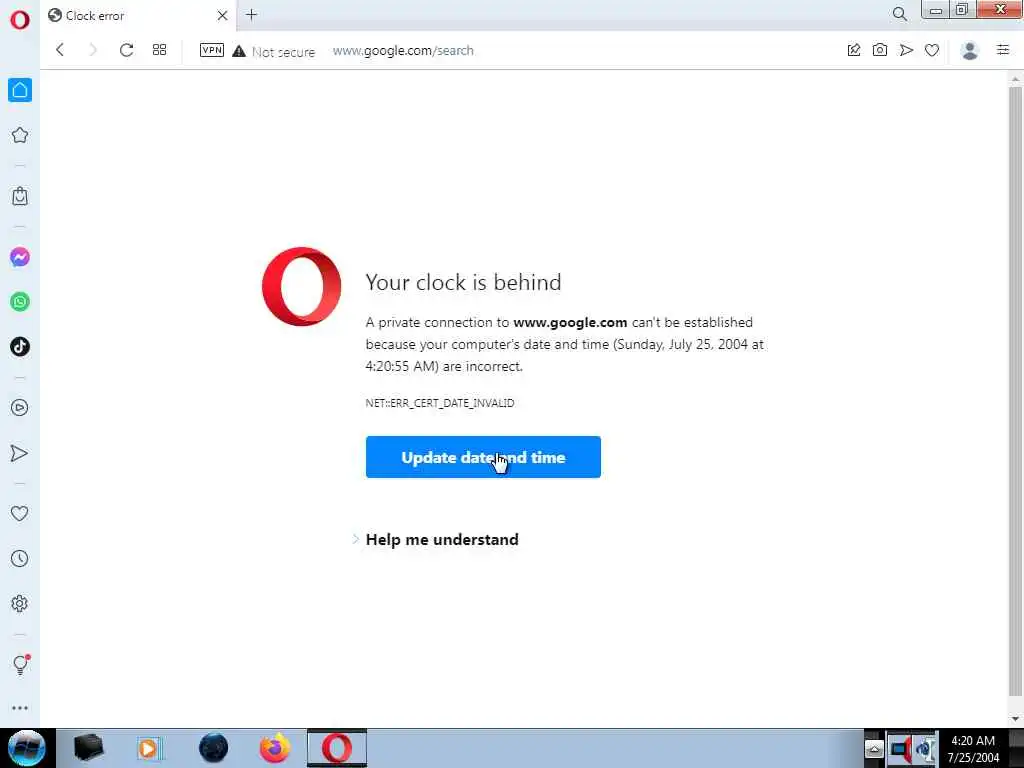
Task: Go to Opera sidebar Home
Action: tap(20, 90)
